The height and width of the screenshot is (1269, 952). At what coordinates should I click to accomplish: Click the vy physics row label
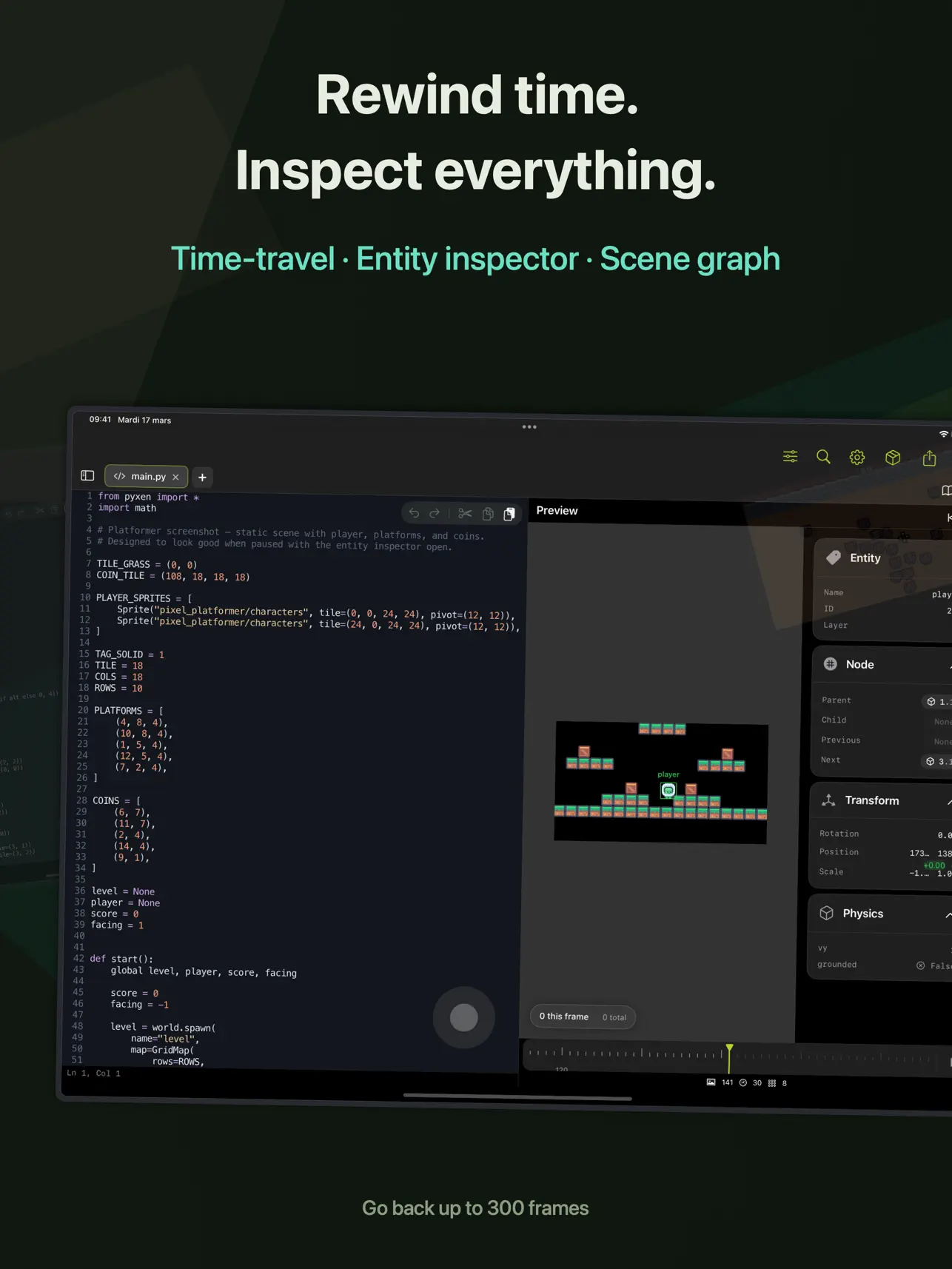click(822, 948)
